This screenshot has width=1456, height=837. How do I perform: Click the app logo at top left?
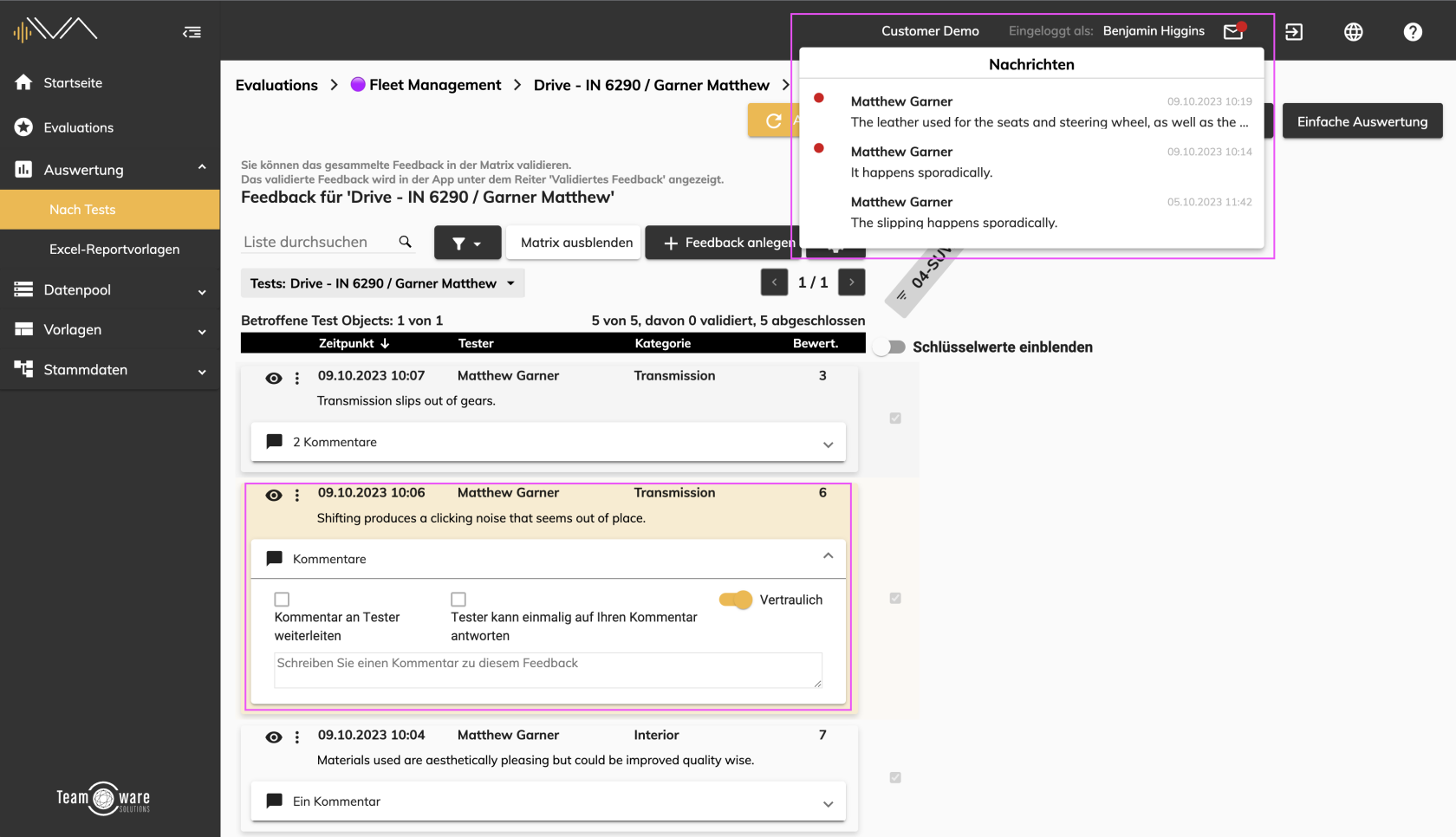pos(55,30)
